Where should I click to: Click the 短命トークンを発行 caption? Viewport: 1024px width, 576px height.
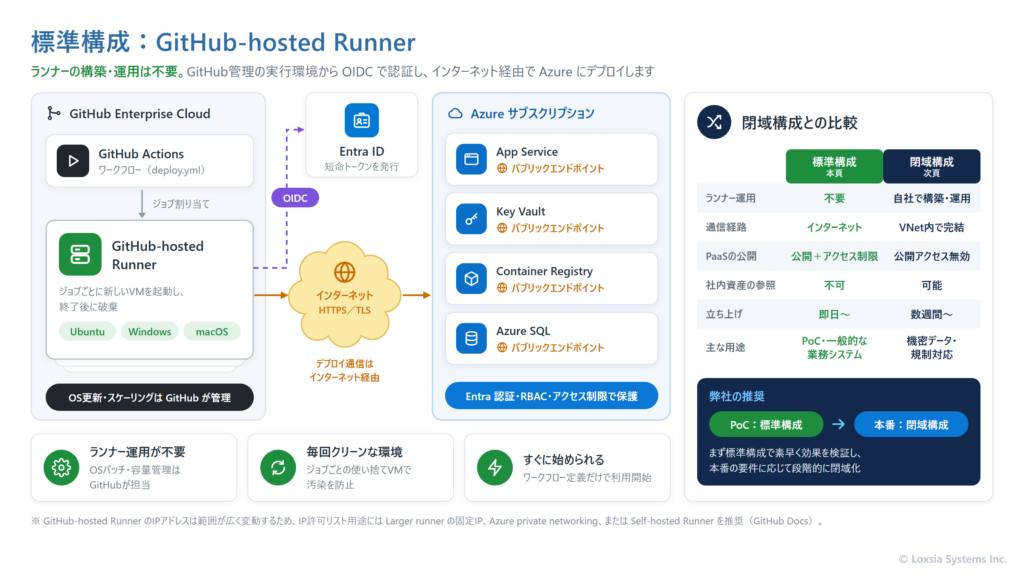[362, 167]
